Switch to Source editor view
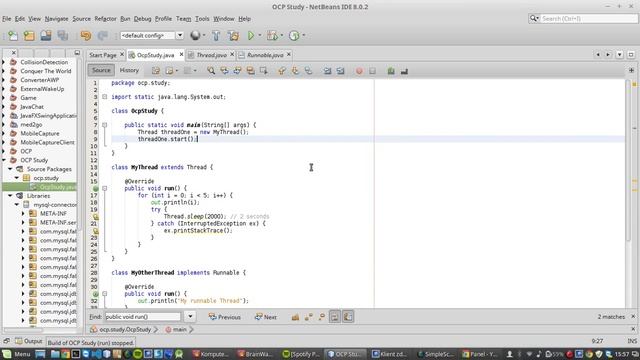The height and width of the screenshot is (360, 640). click(x=101, y=70)
